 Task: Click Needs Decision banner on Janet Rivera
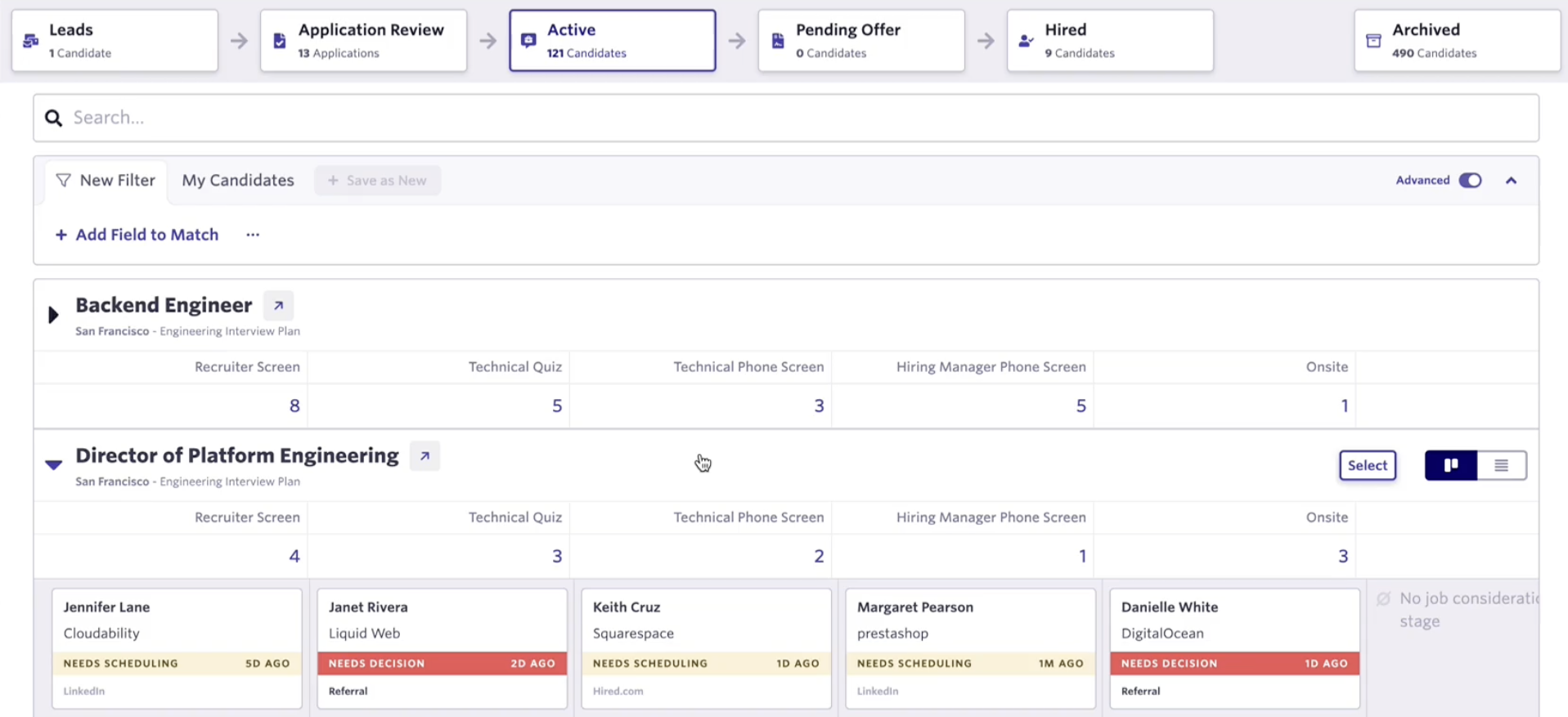(x=442, y=663)
